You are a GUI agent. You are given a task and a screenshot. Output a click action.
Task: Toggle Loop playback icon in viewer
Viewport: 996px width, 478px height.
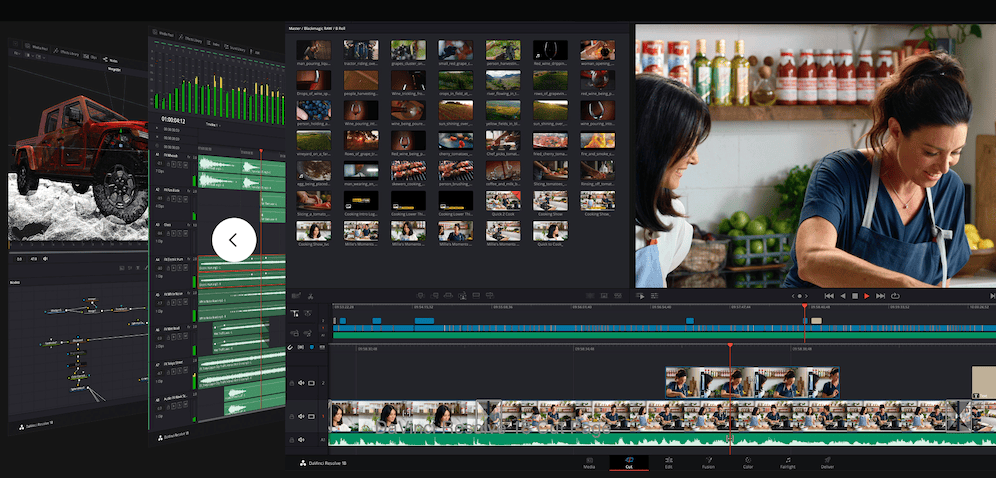pyautogui.click(x=894, y=296)
